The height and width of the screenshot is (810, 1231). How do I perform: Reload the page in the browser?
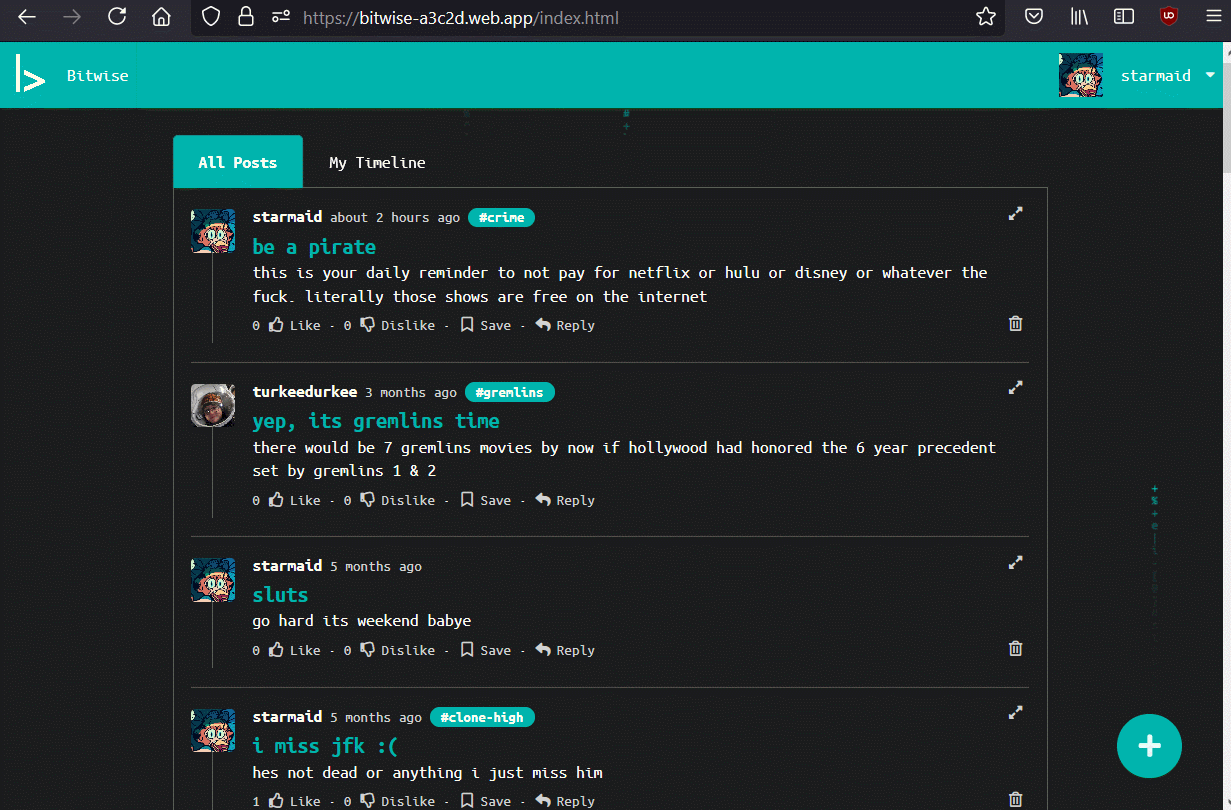coord(117,17)
